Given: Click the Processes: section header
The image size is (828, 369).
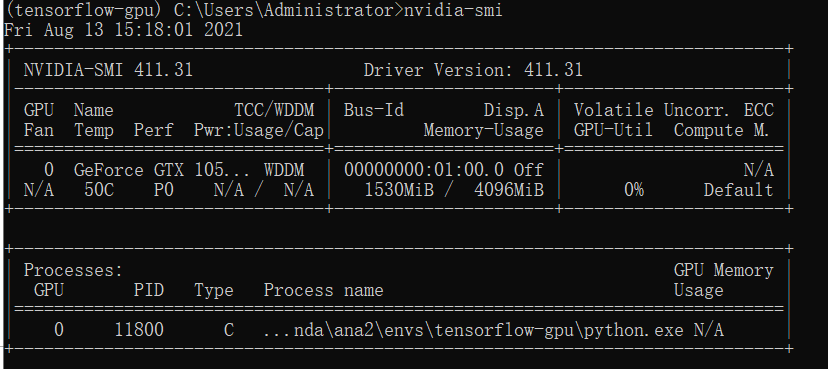Looking at the screenshot, I should tap(73, 270).
